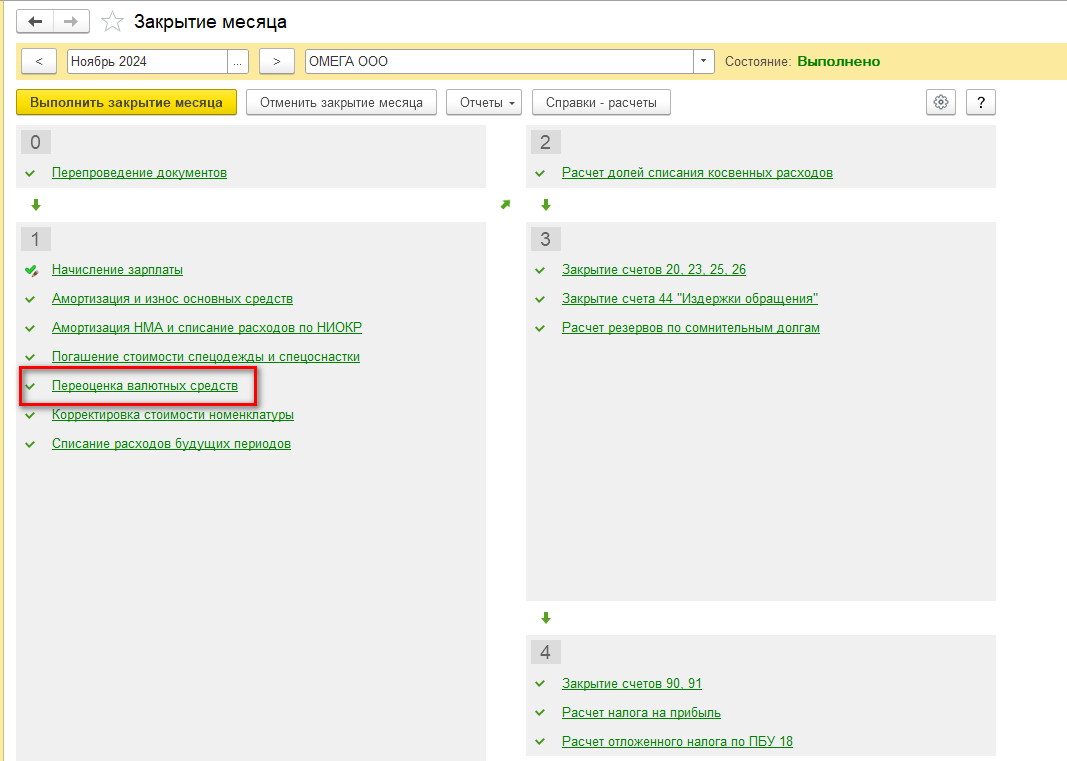Click Справки - расчеты button
Viewport: 1067px width, 761px height.
601,102
